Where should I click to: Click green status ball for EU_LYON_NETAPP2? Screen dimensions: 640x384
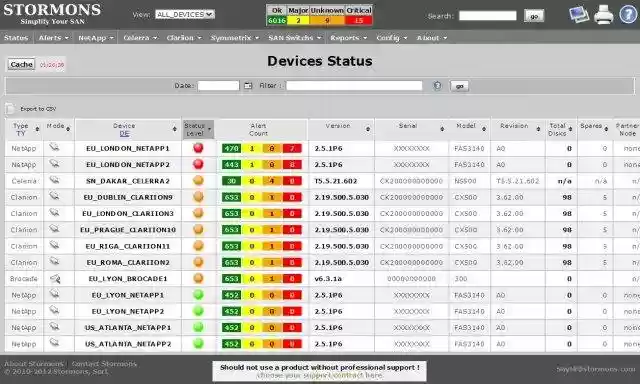coord(198,311)
